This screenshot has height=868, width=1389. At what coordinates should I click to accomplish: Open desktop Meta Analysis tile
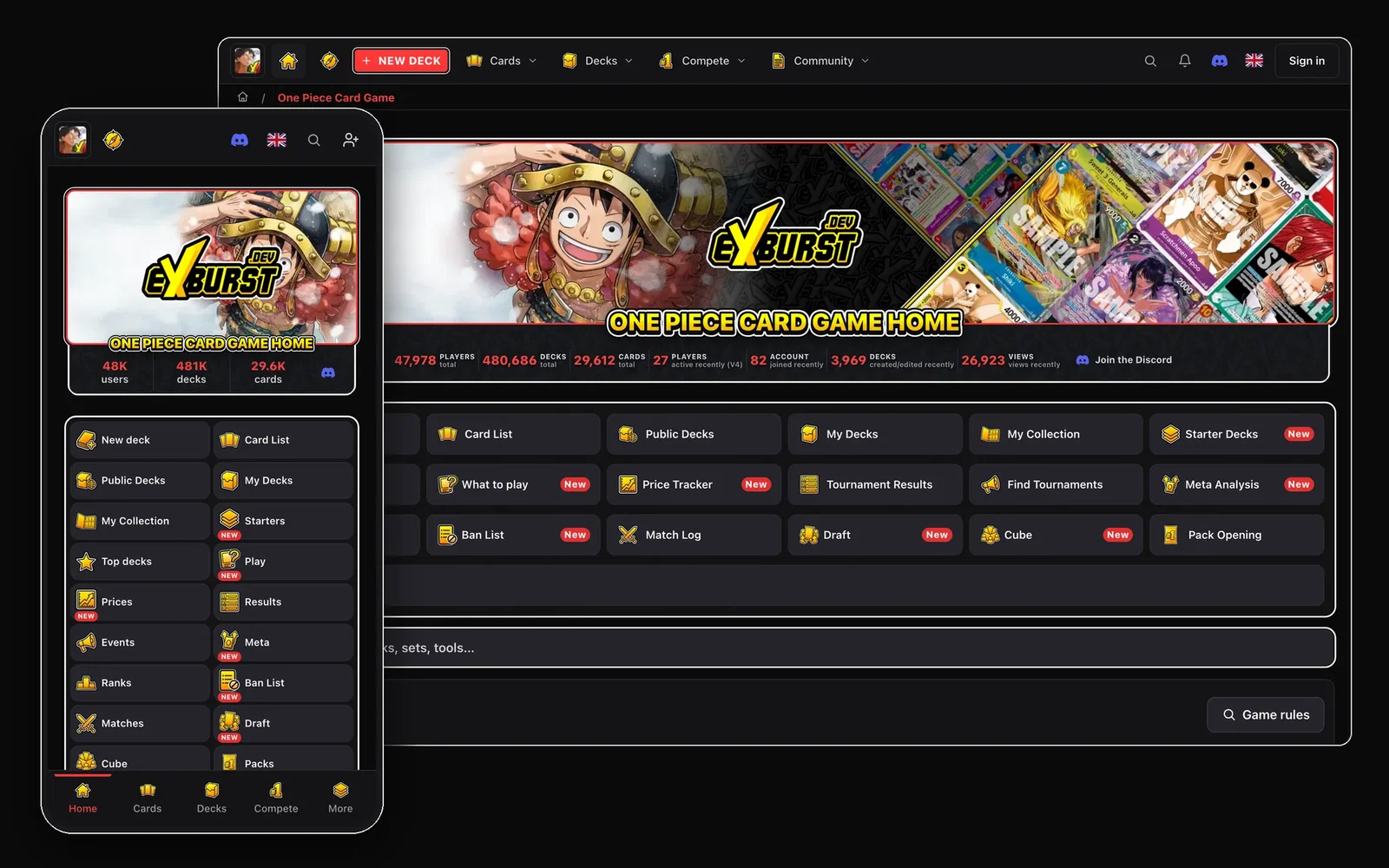[x=1237, y=484]
